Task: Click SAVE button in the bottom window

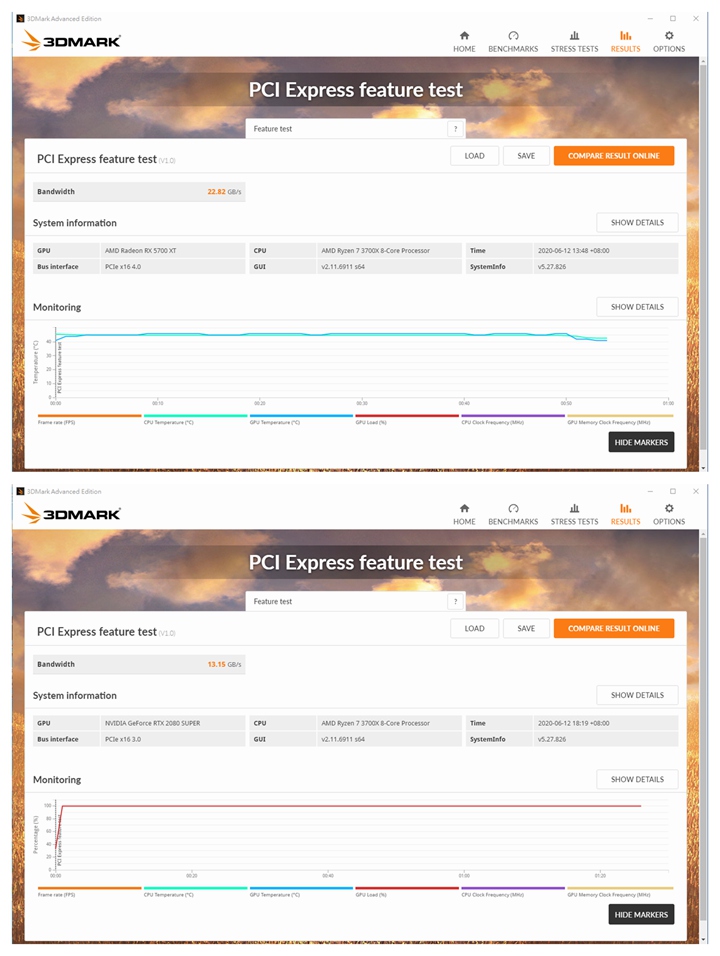Action: 526,629
